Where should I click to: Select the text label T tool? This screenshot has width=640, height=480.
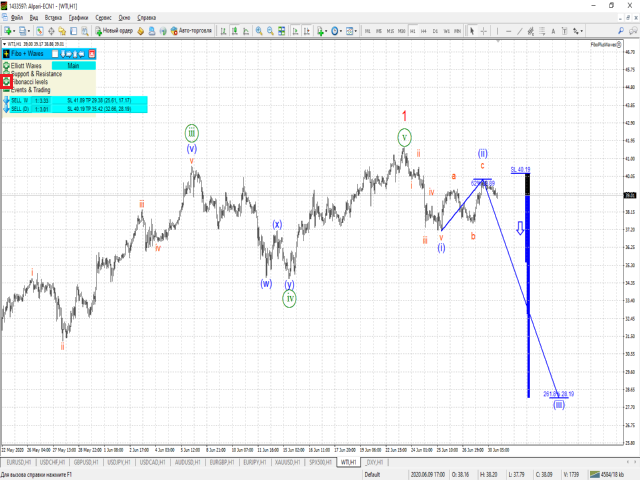click(x=564, y=31)
